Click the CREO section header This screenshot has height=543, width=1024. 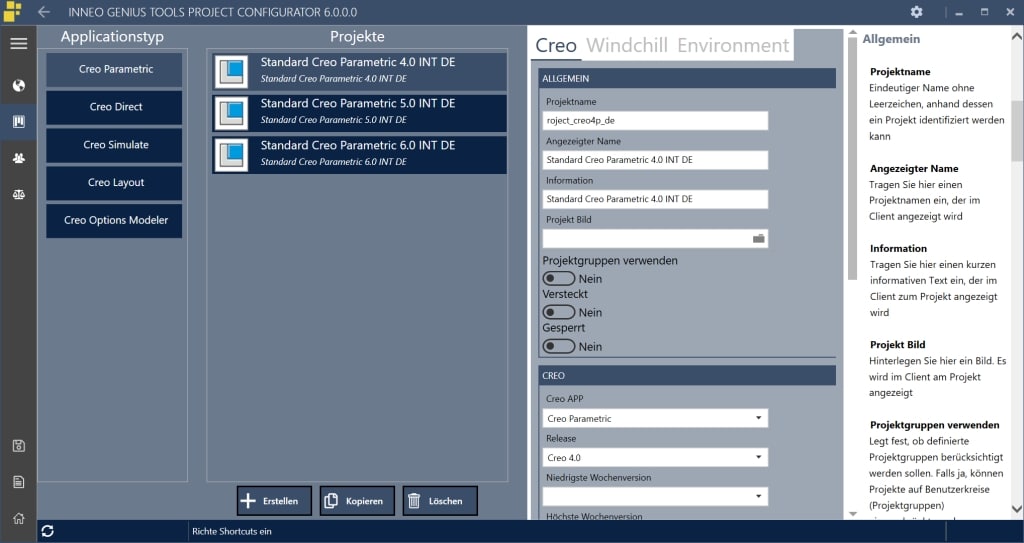tap(687, 376)
